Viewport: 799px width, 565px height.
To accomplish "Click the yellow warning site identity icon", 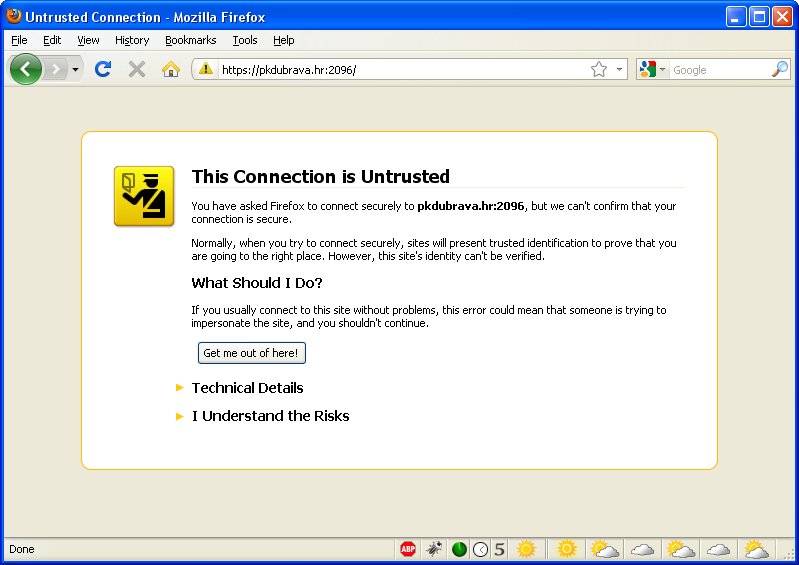I will (x=206, y=69).
